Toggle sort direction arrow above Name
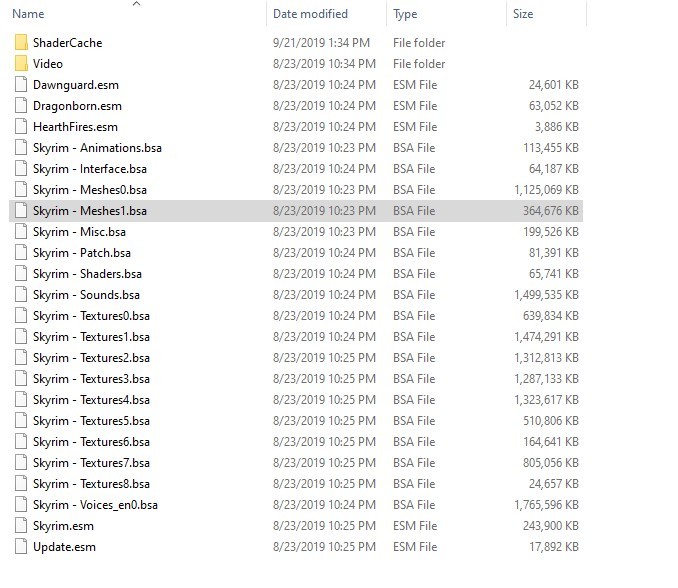This screenshot has width=678, height=588. click(x=137, y=3)
